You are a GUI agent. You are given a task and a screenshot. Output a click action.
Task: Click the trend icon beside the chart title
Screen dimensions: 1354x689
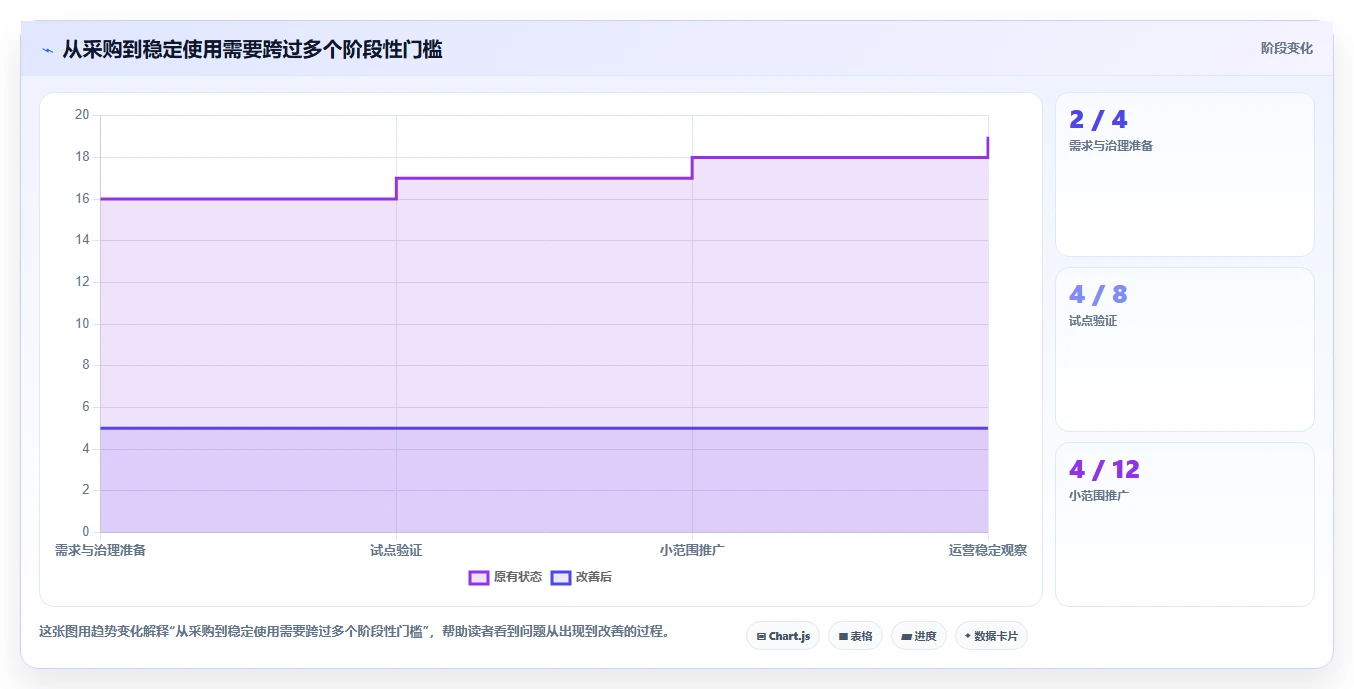tap(47, 49)
